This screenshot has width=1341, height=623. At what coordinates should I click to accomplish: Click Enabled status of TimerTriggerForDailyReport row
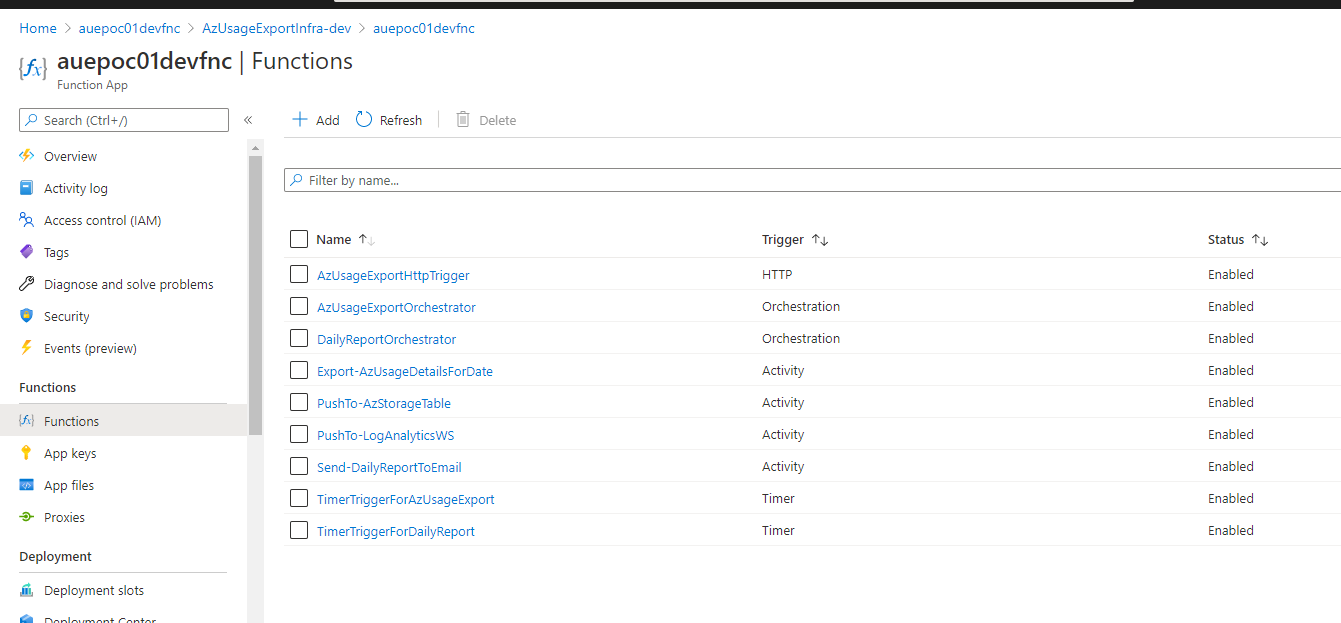pos(1231,530)
